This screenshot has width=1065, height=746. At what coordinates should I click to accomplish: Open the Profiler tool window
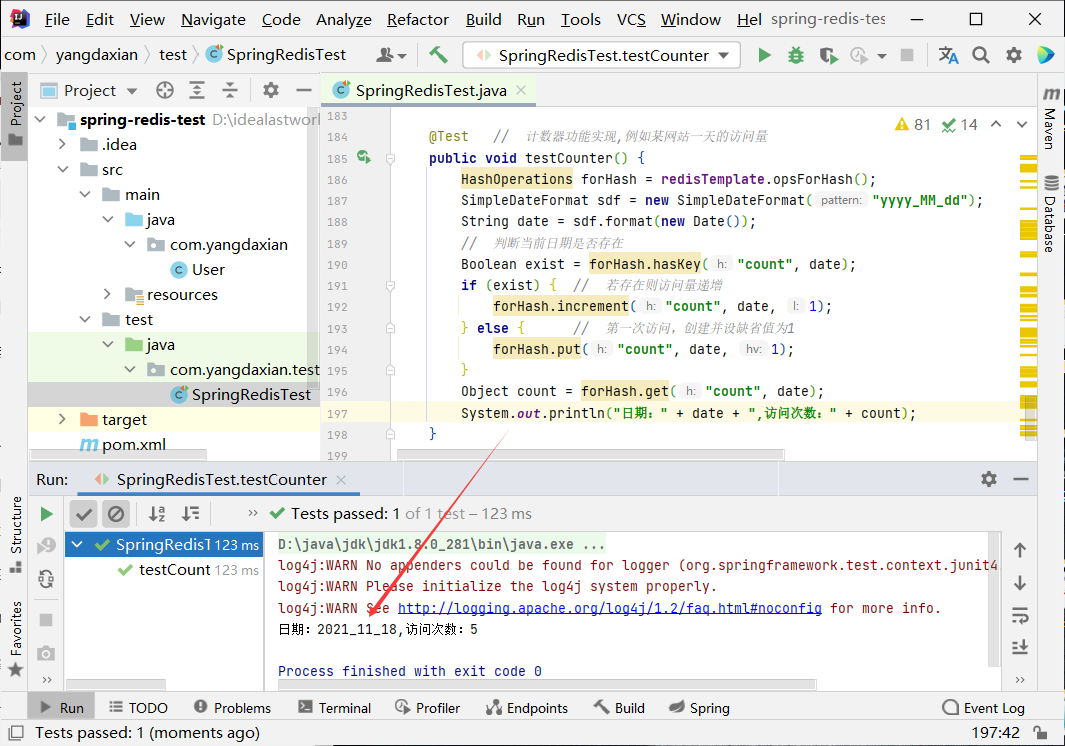click(428, 708)
